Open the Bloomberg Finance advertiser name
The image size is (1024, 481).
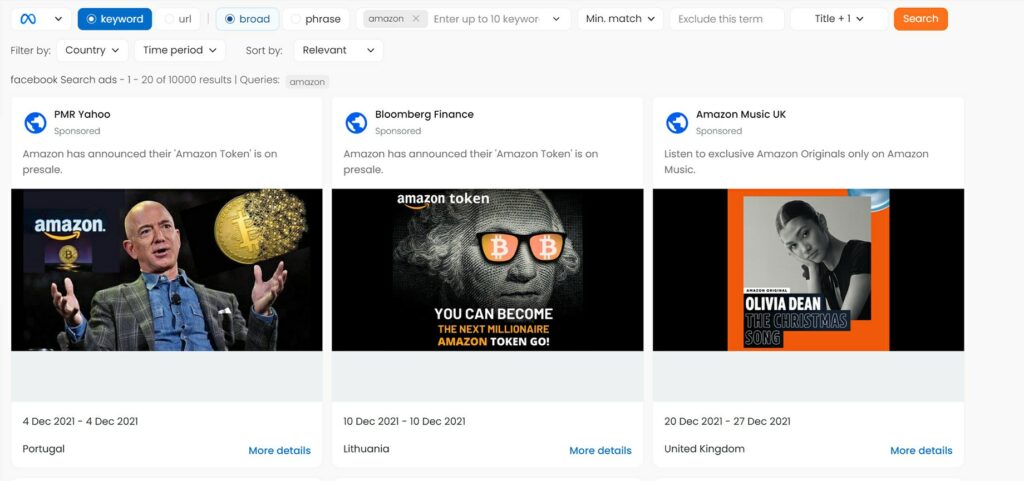[424, 114]
